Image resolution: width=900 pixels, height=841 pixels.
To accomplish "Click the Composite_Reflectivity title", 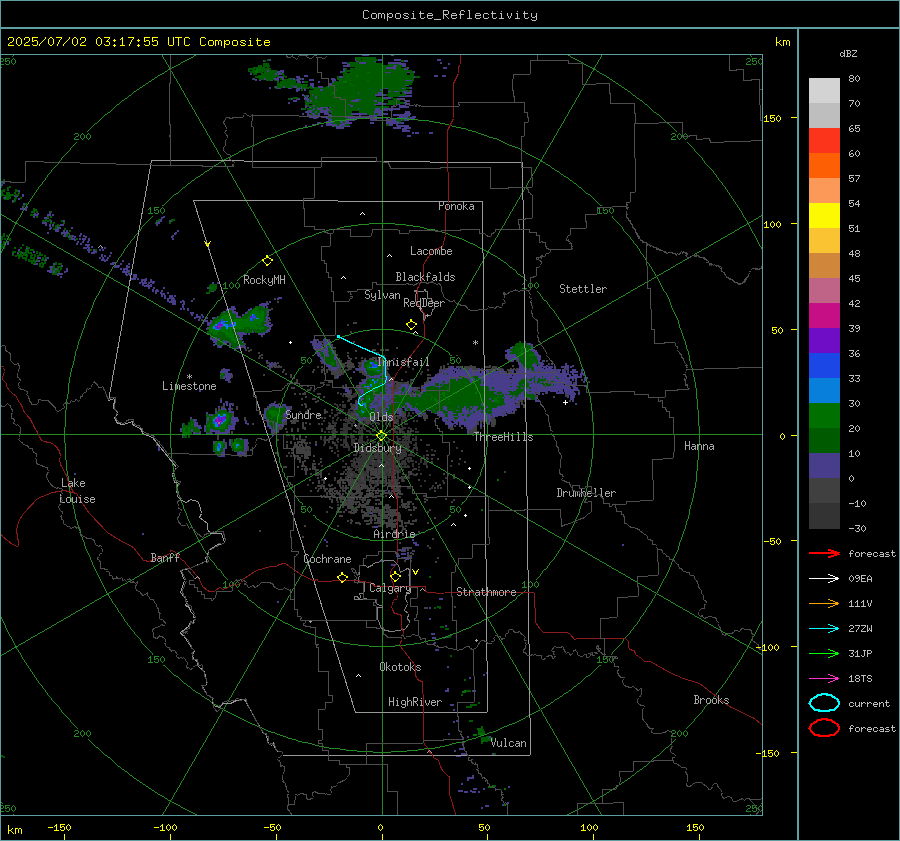I will [450, 15].
